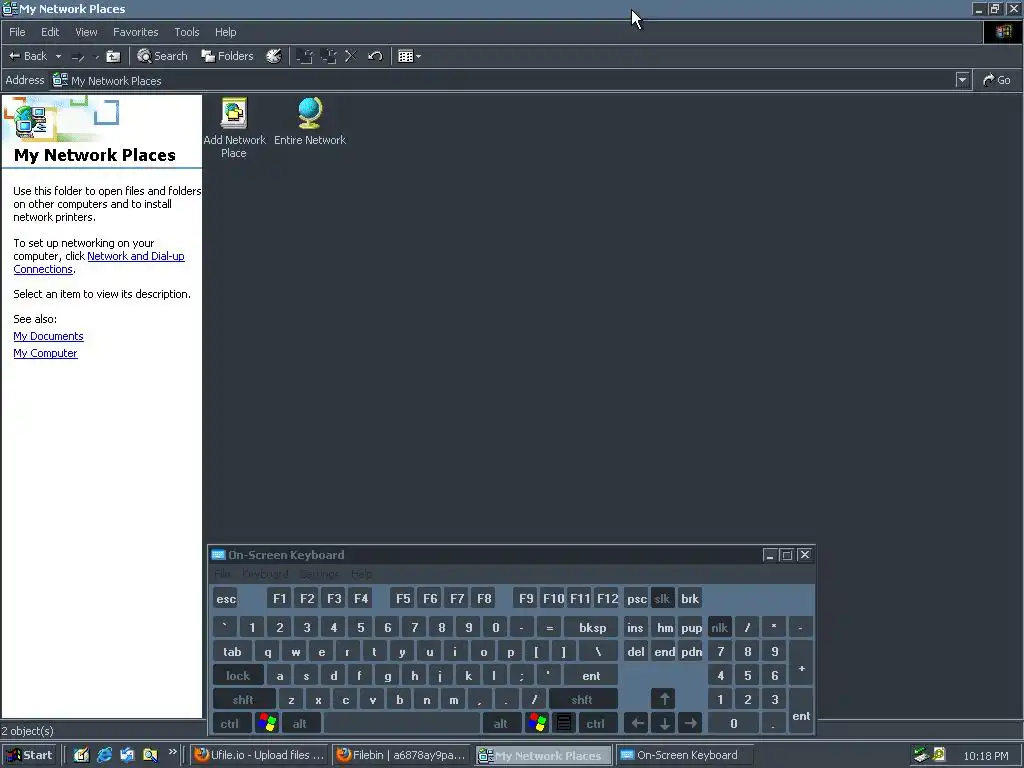
Task: Click the down arrow key on keyboard
Action: point(664,723)
